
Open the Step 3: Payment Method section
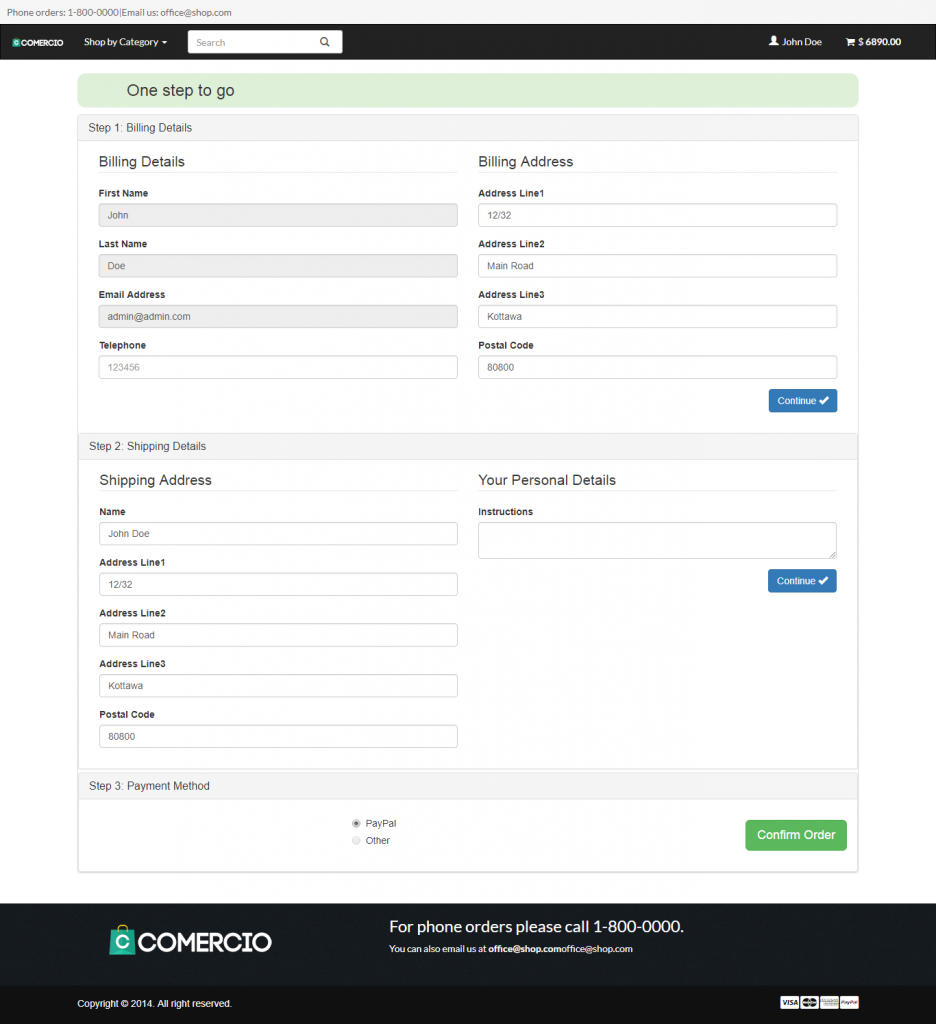coord(149,786)
